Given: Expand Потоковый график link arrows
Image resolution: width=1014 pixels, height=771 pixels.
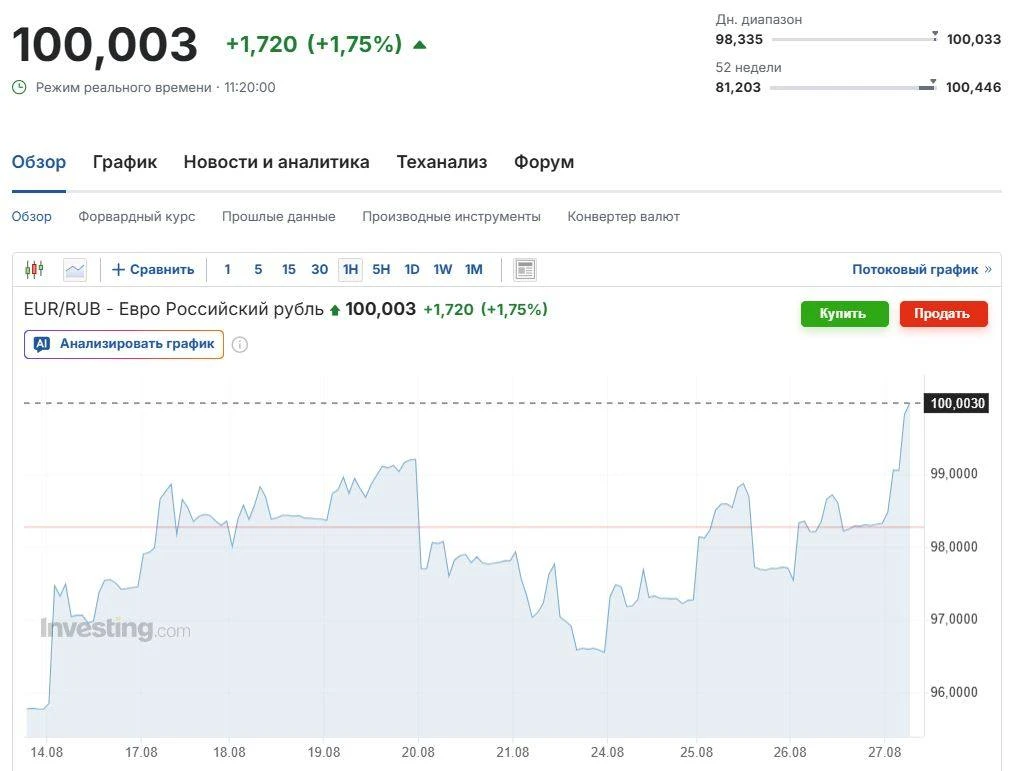Looking at the screenshot, I should (x=987, y=270).
